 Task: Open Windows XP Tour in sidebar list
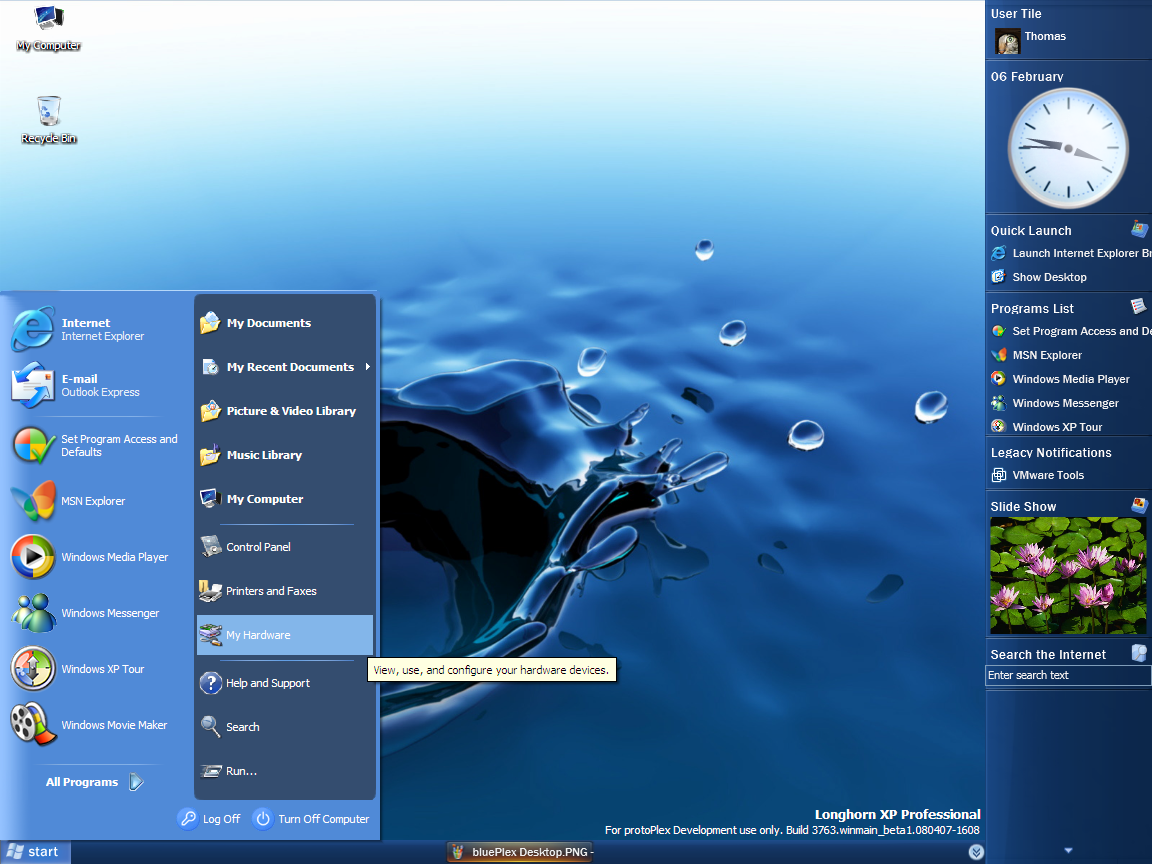[1047, 427]
